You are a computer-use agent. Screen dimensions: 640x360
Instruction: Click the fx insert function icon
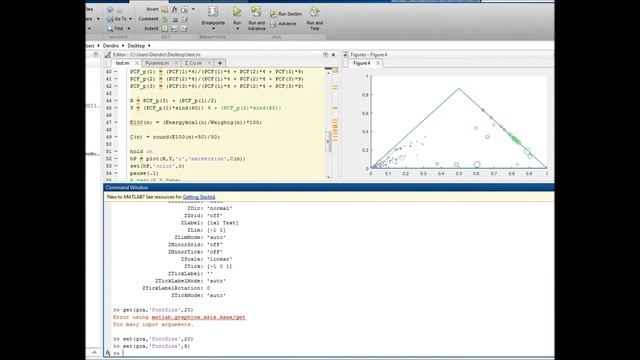pyautogui.click(x=174, y=9)
